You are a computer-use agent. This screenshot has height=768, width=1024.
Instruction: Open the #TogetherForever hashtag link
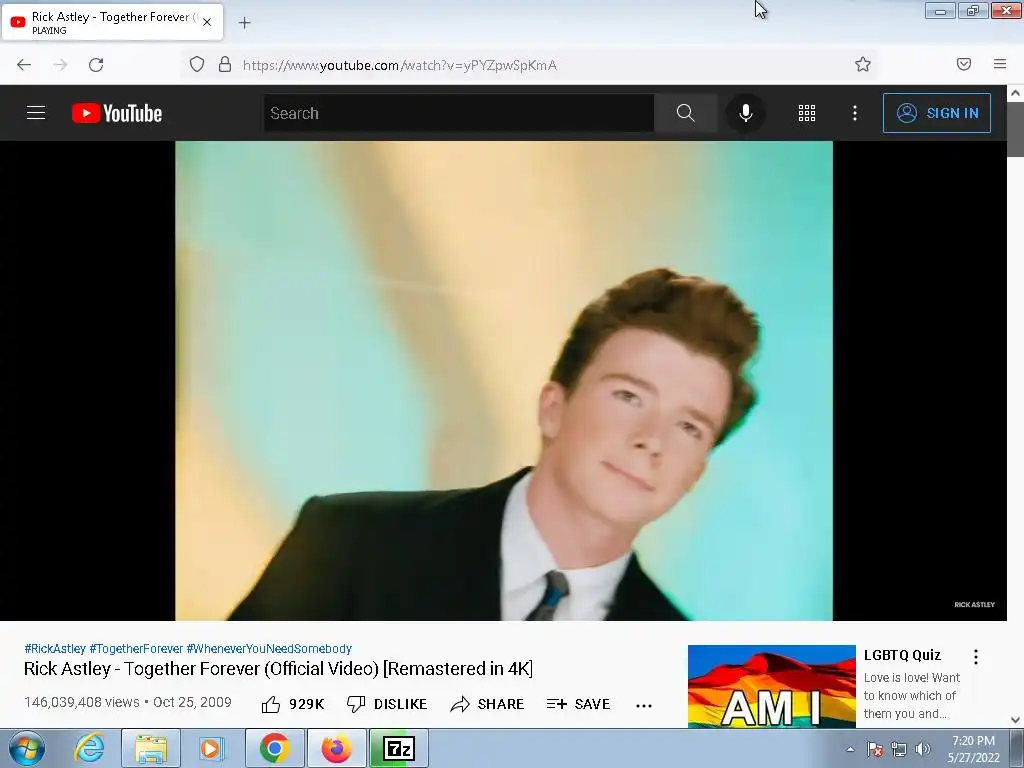(136, 648)
